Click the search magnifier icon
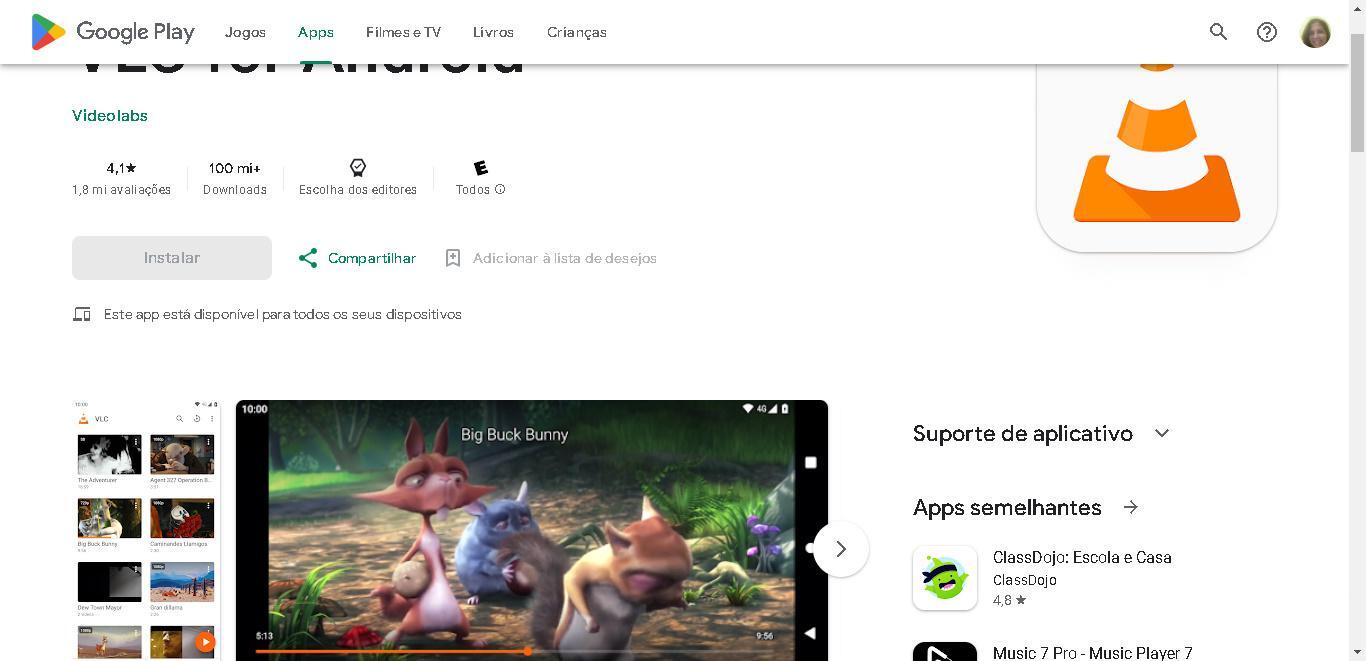 click(1218, 32)
